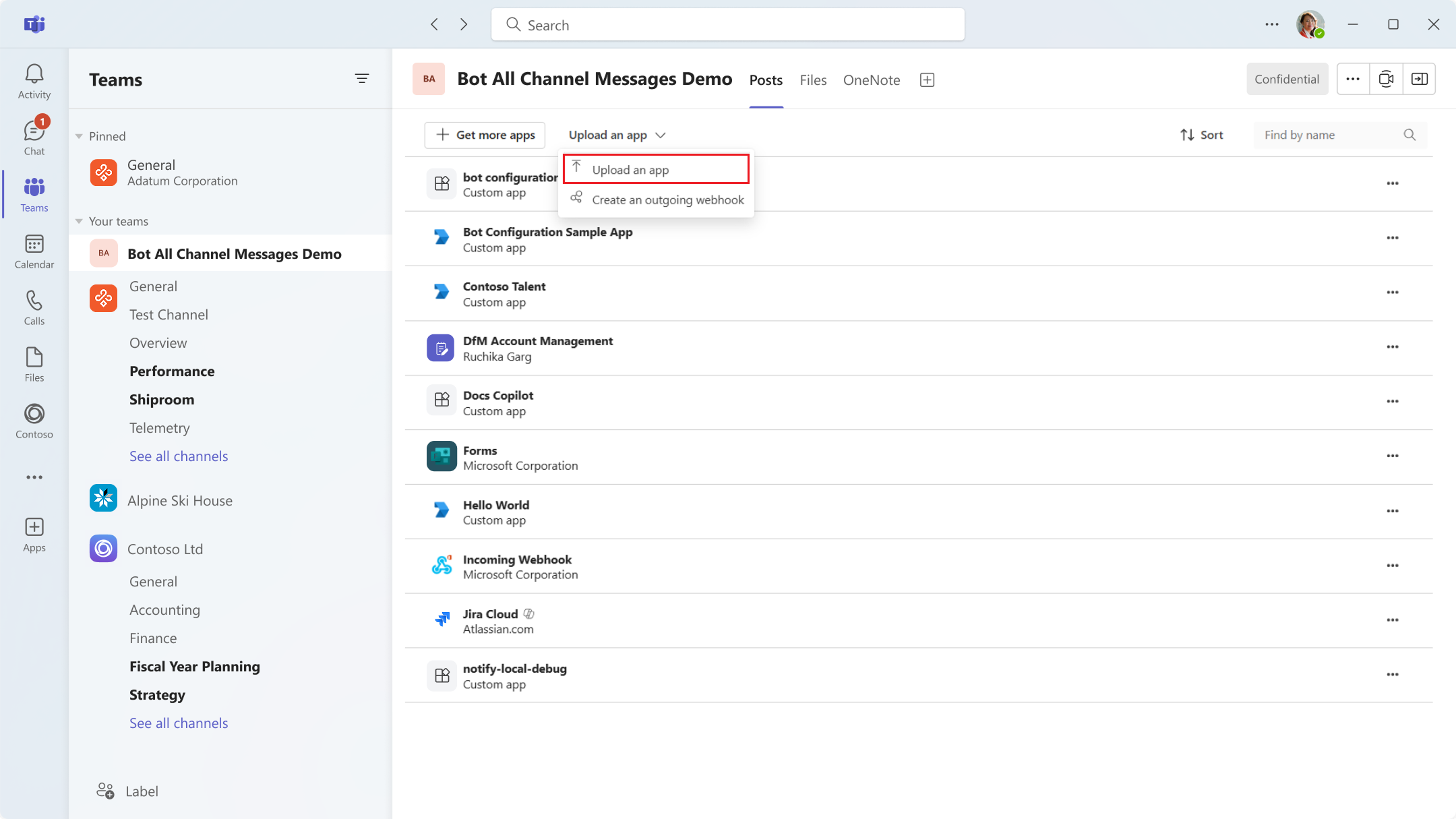Screen dimensions: 1456x819
Task: Start a meeting with the Meet now icon
Action: 1386,79
